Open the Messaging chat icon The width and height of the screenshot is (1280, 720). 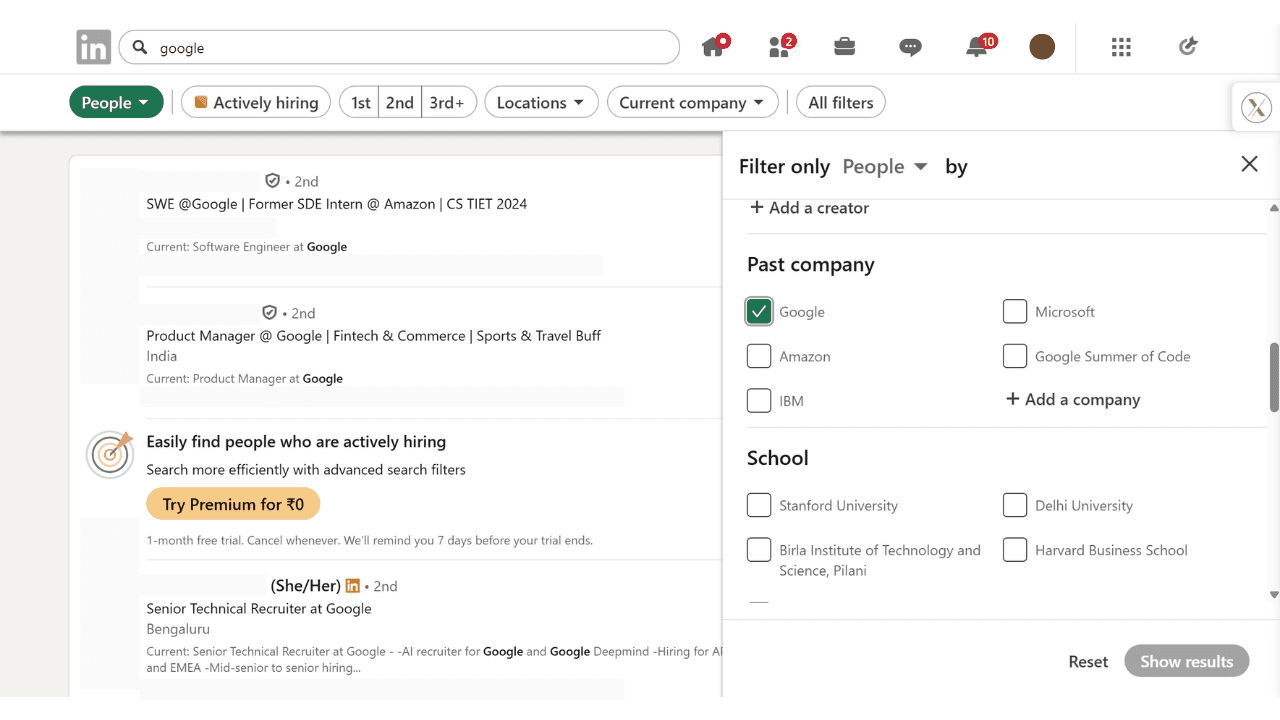click(910, 47)
